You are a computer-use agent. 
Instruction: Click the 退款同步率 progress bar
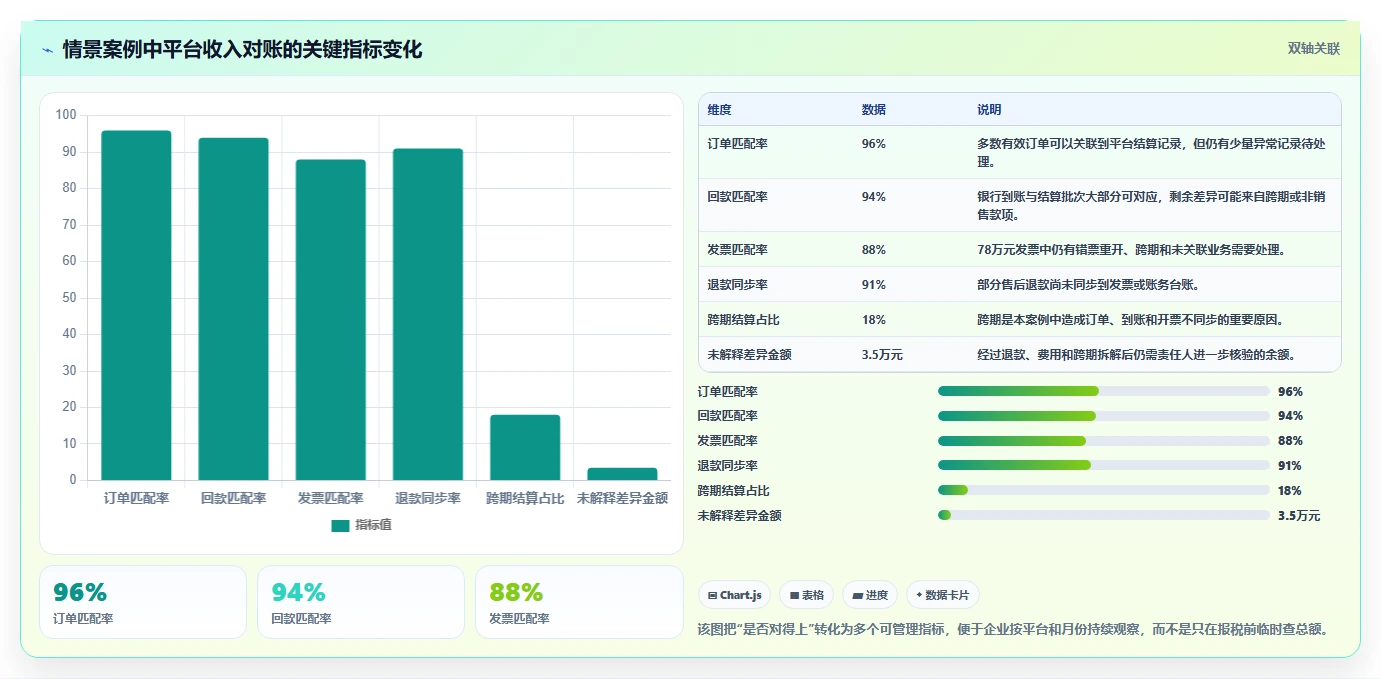1104,465
